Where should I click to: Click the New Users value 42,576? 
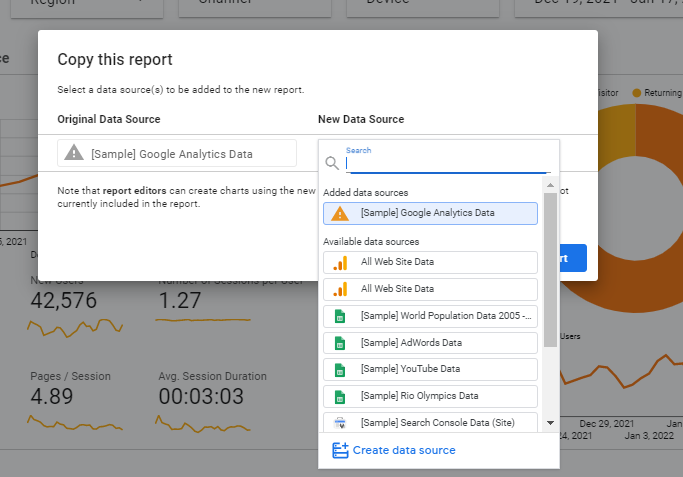coord(64,301)
